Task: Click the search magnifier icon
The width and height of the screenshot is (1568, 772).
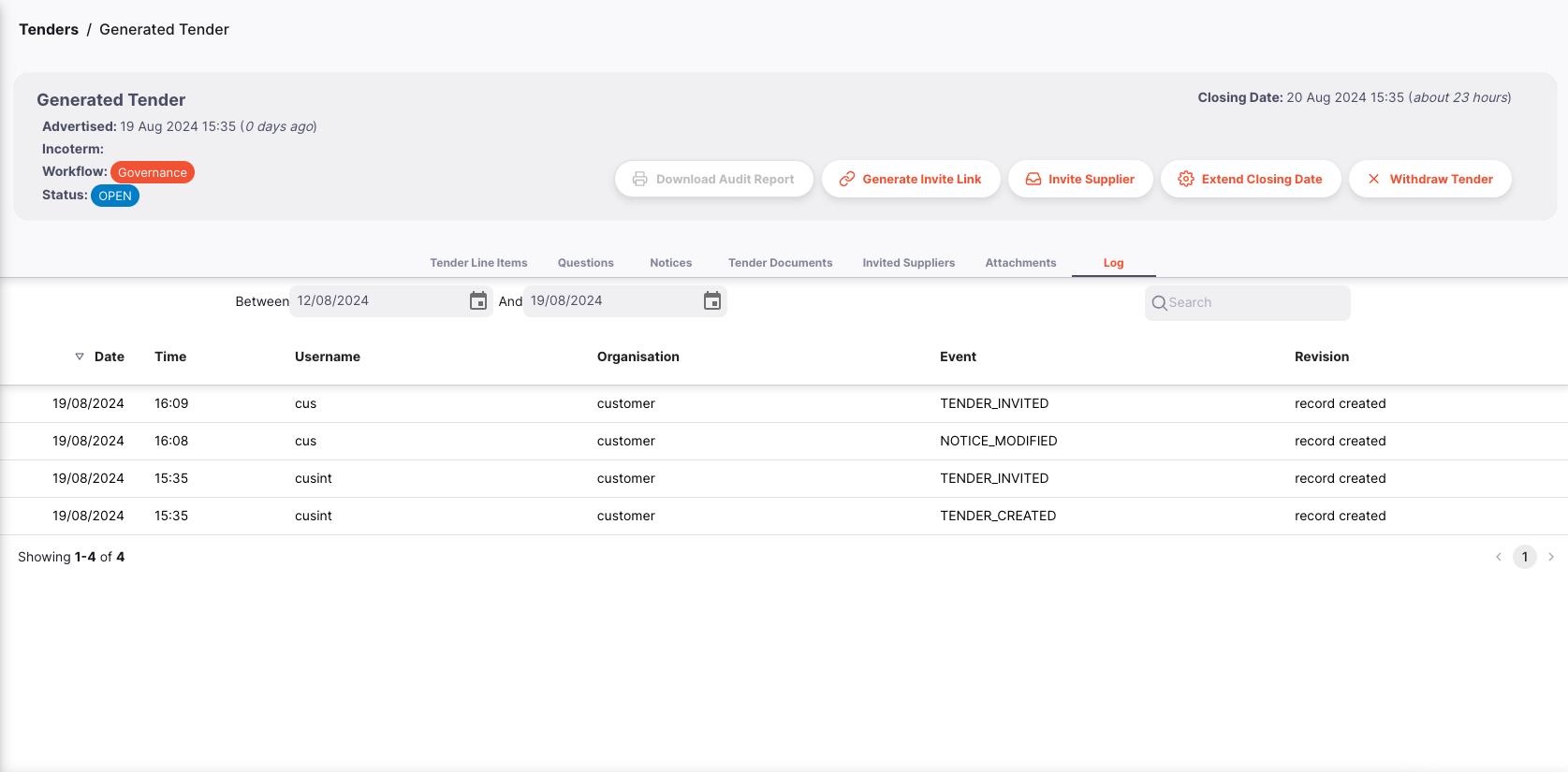Action: (x=1159, y=303)
